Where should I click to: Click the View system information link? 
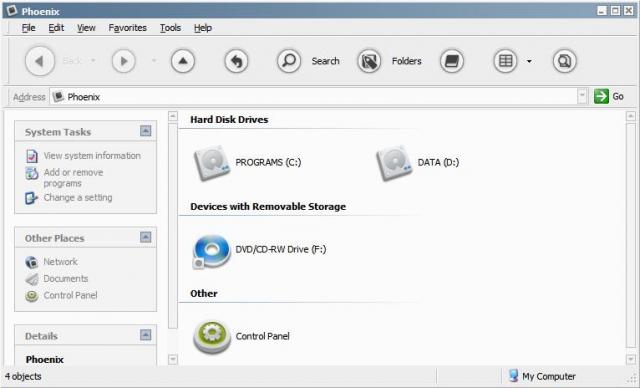92,156
